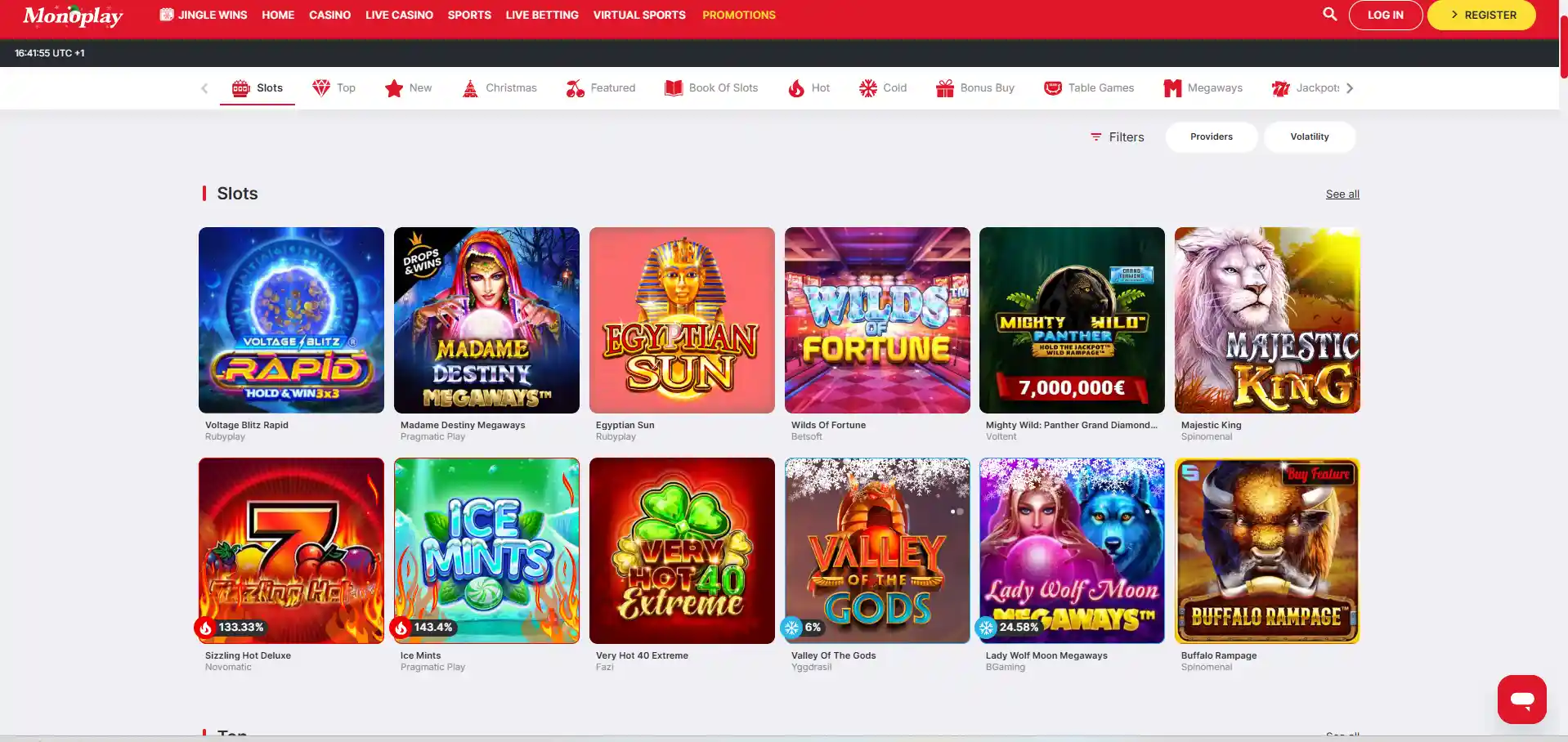The image size is (1568, 742).
Task: Collapse categories with the left chevron
Action: click(x=204, y=87)
